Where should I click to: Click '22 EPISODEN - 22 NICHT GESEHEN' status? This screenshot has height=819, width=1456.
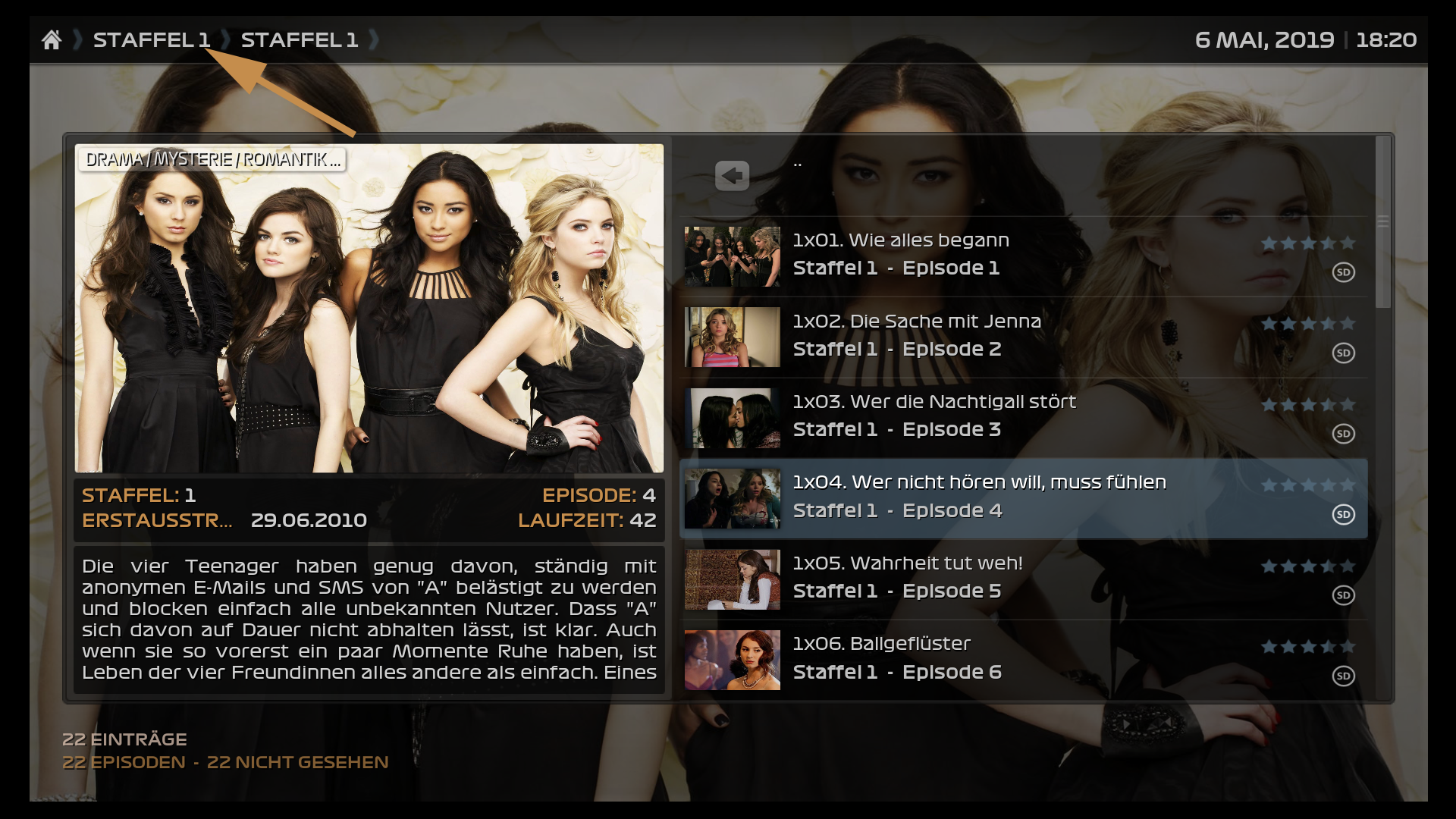click(x=225, y=763)
